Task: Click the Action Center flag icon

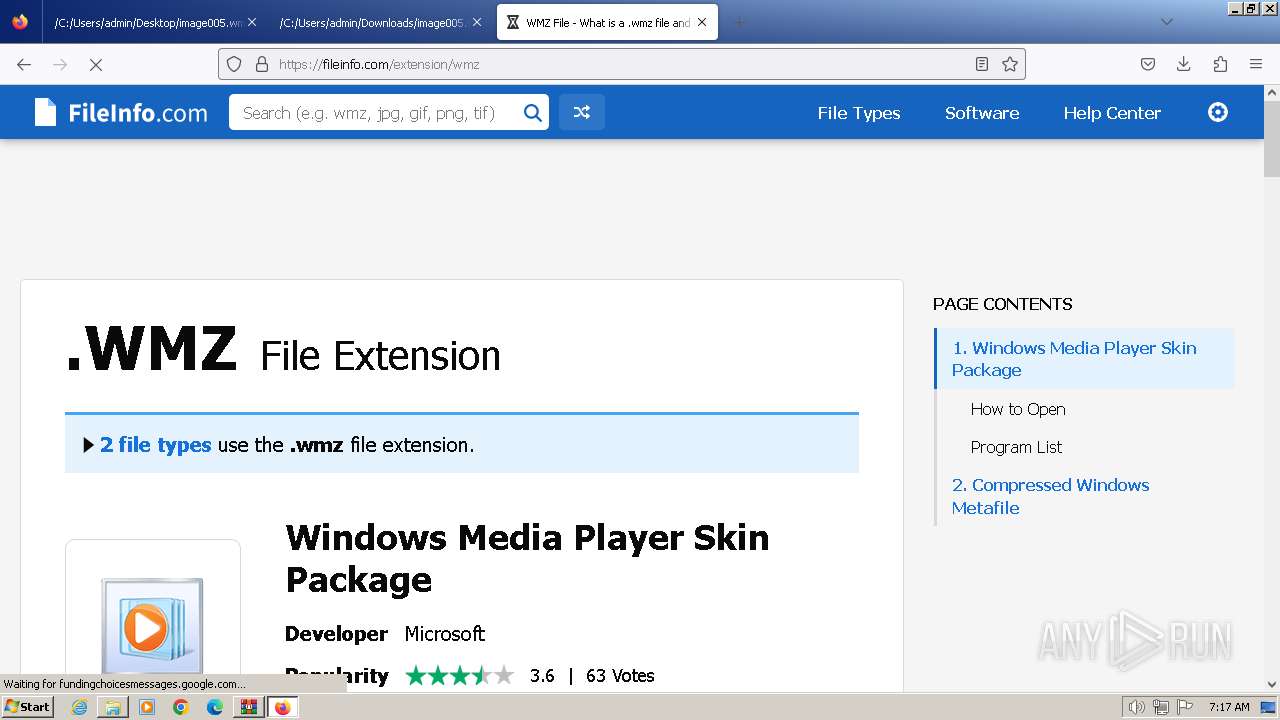Action: click(1185, 707)
